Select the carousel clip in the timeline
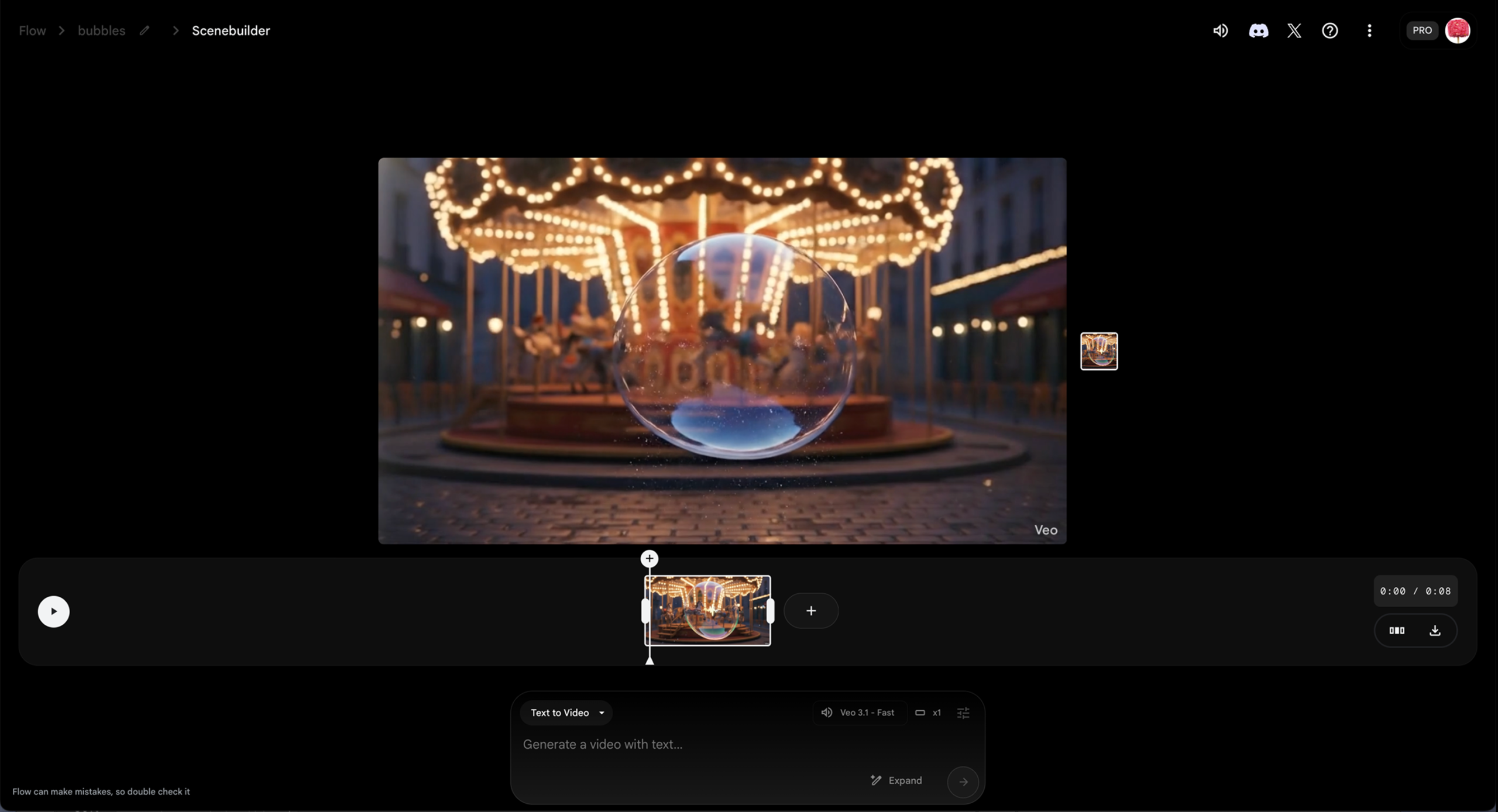Image resolution: width=1498 pixels, height=812 pixels. pyautogui.click(x=707, y=611)
